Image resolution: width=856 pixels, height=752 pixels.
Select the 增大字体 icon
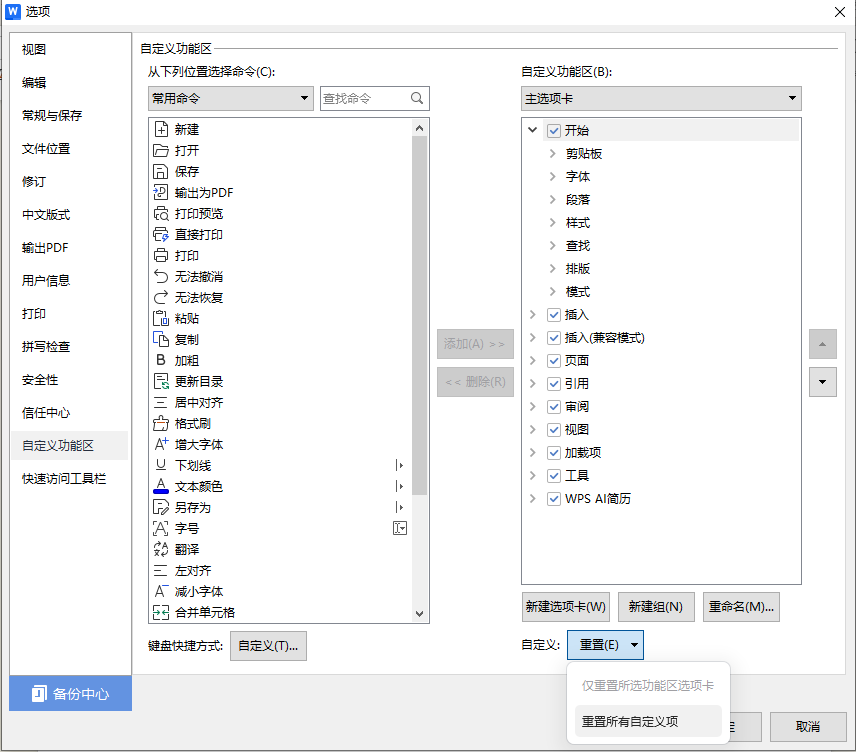coord(161,444)
